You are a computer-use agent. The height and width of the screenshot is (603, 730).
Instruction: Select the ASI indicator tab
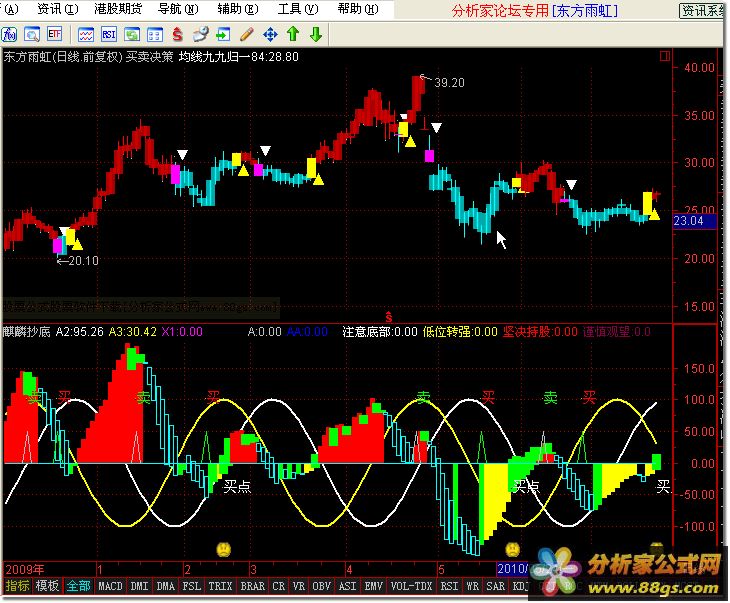point(347,586)
